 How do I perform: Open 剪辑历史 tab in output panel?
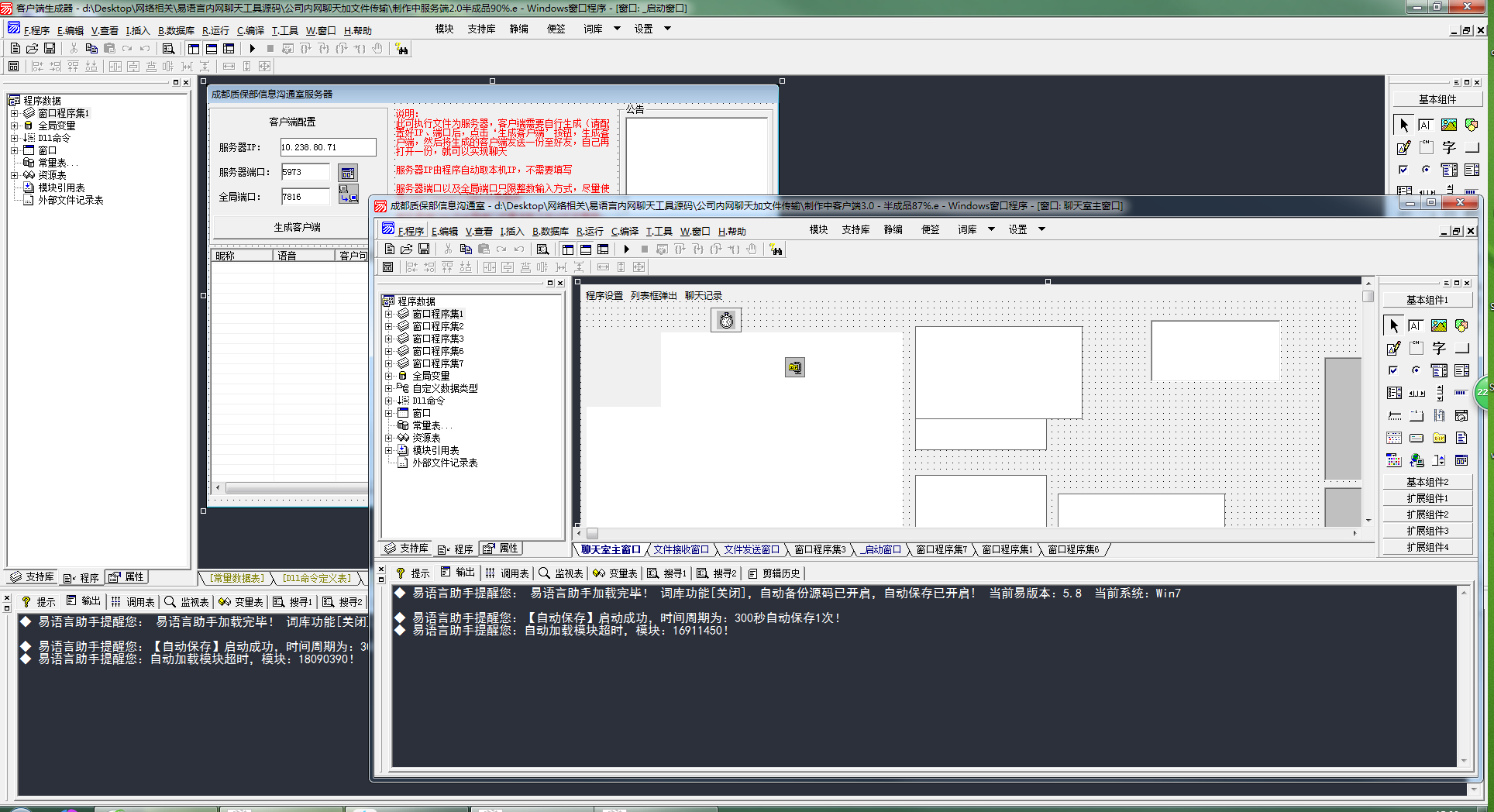774,573
